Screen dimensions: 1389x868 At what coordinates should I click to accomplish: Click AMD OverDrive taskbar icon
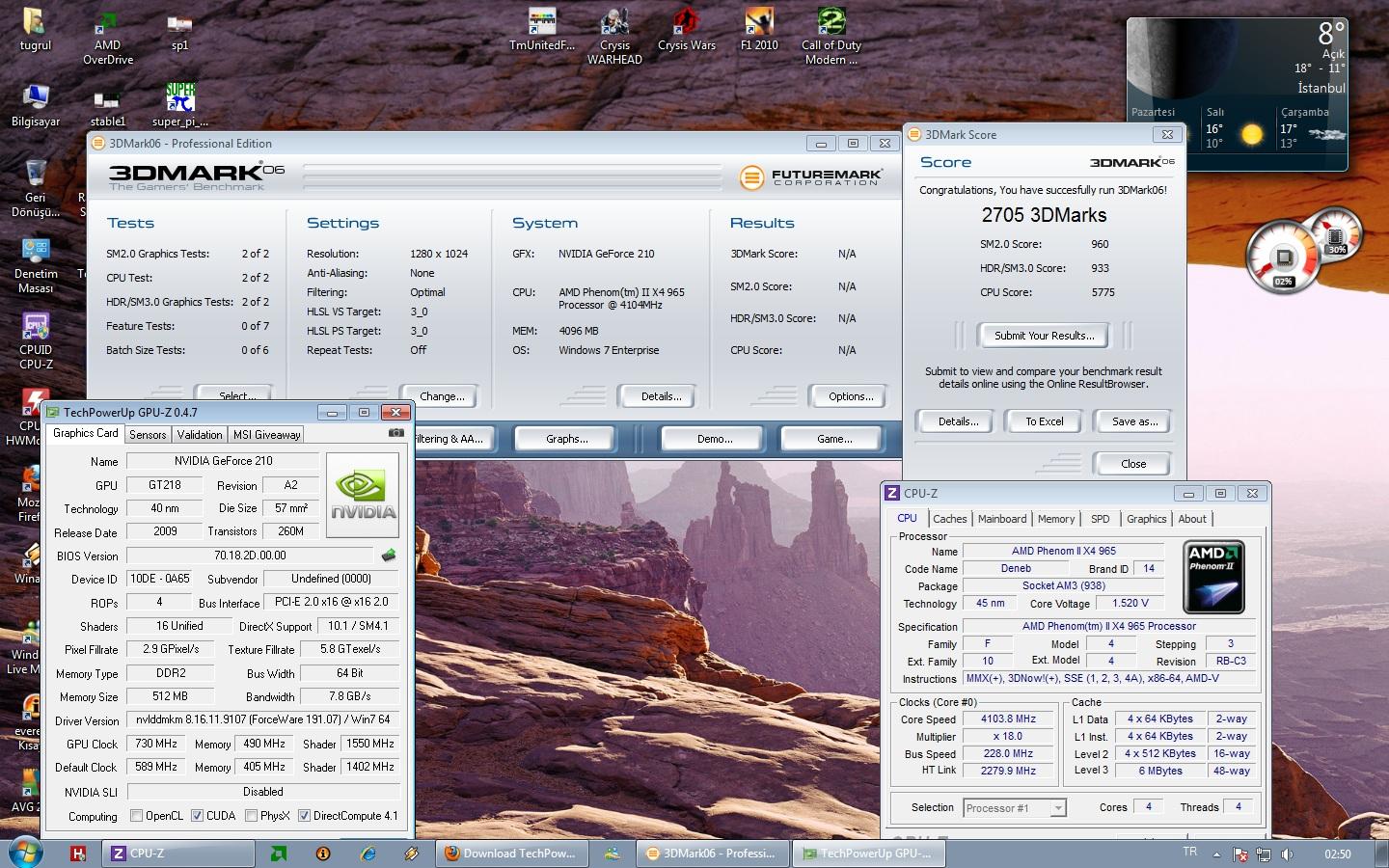(x=278, y=854)
